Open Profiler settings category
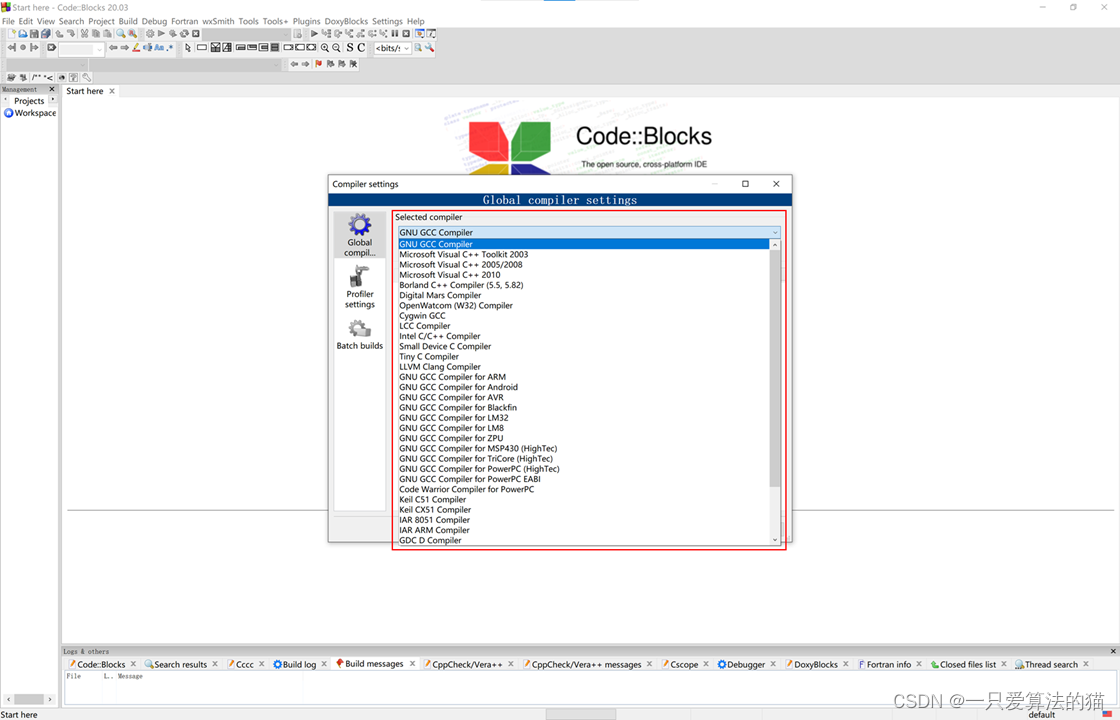This screenshot has height=720, width=1120. 360,286
